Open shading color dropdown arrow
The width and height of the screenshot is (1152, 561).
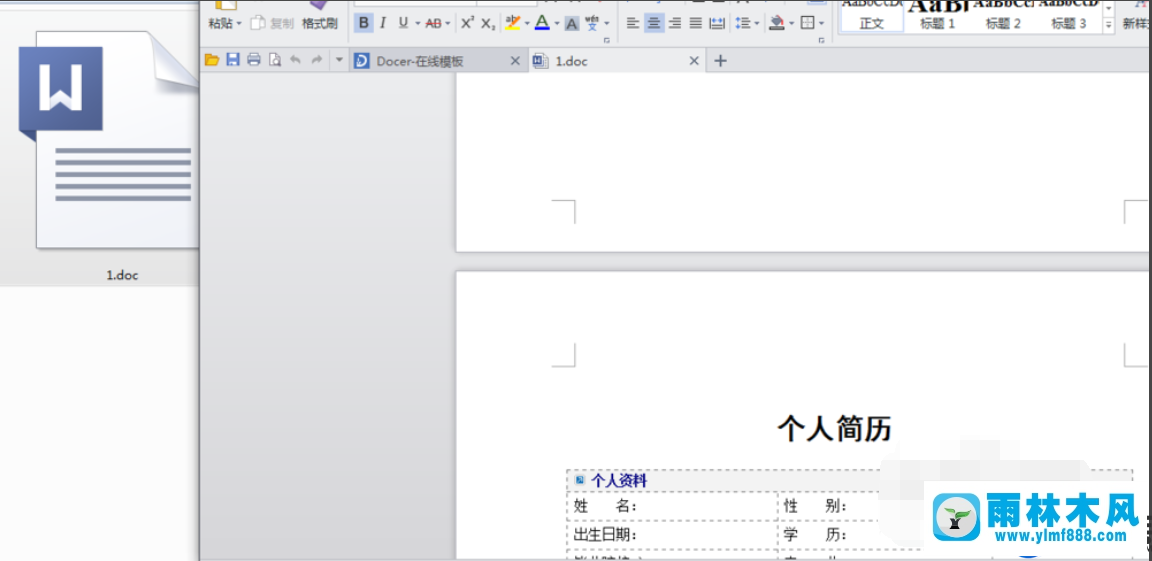[791, 23]
